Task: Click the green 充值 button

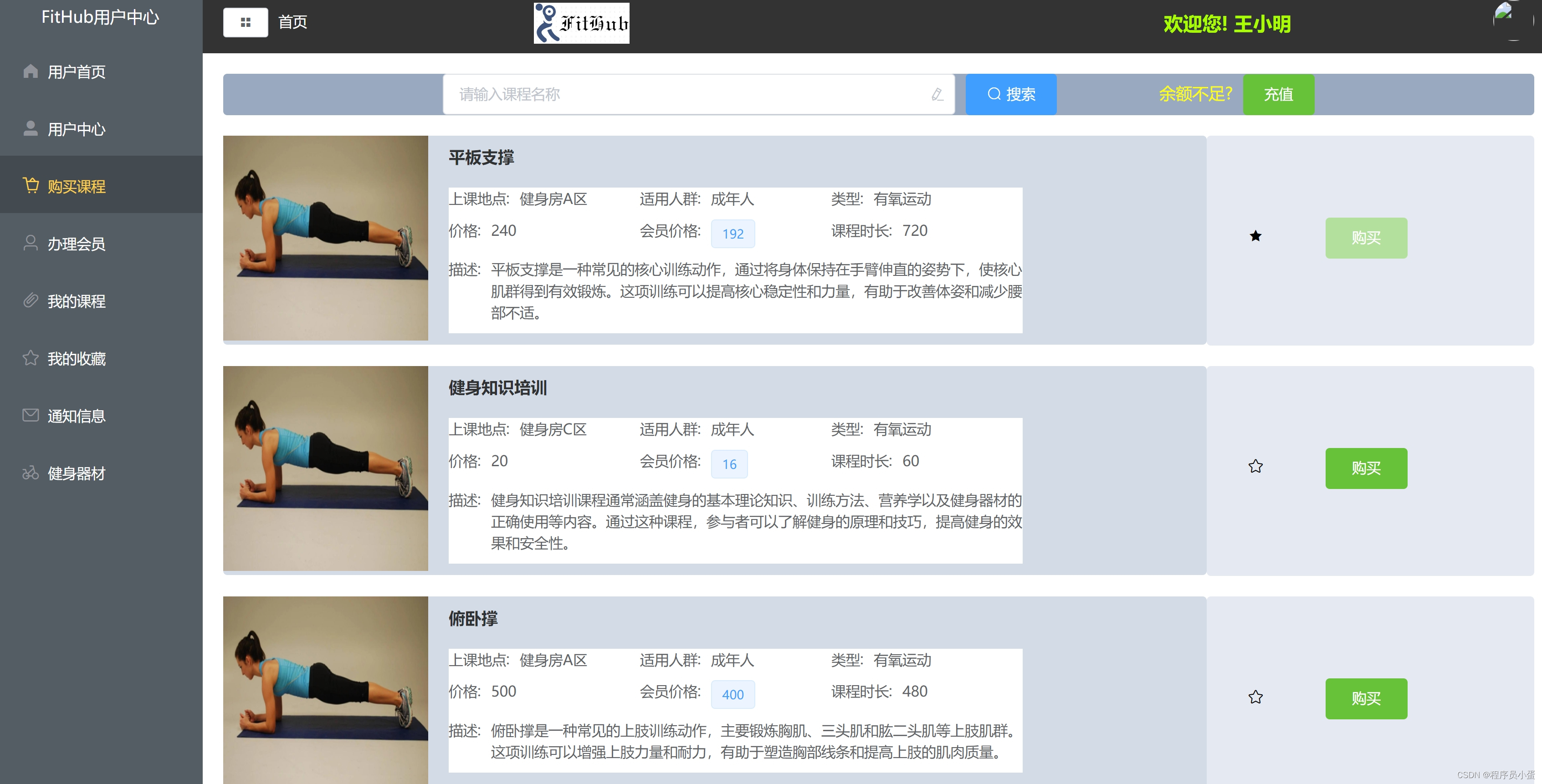Action: [x=1278, y=95]
